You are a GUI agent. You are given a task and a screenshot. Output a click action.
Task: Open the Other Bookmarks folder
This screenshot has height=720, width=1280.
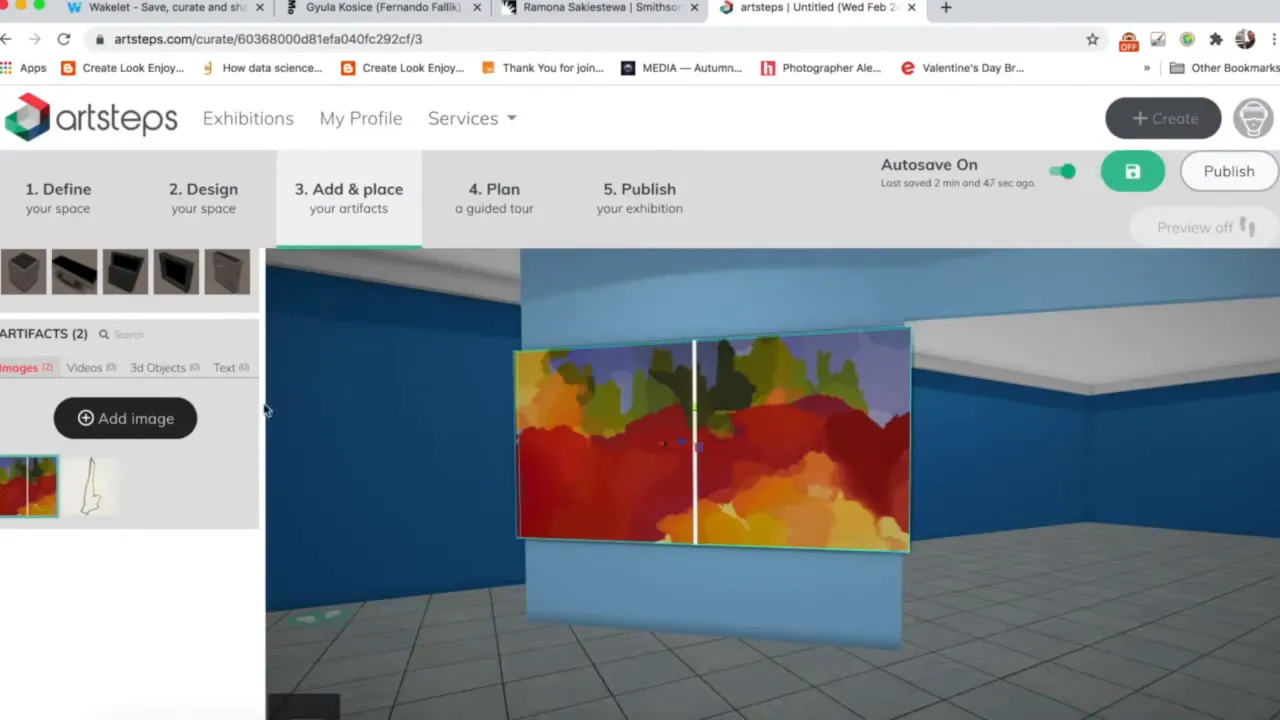[x=1224, y=68]
